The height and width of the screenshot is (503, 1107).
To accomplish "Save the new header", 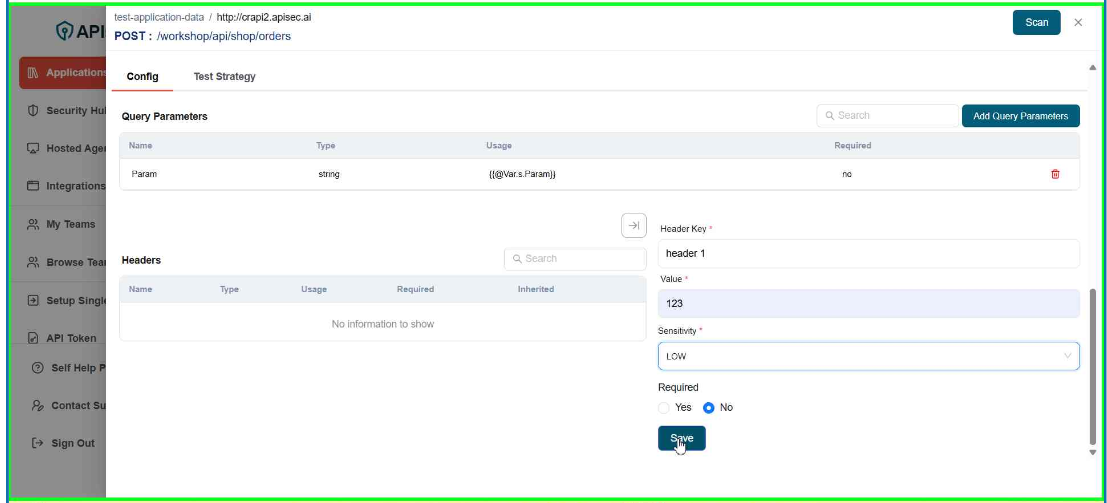I will click(x=681, y=438).
